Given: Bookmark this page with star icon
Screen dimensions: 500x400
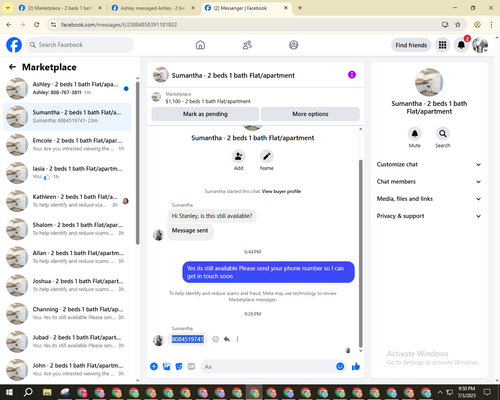Looking at the screenshot, I should (x=458, y=24).
